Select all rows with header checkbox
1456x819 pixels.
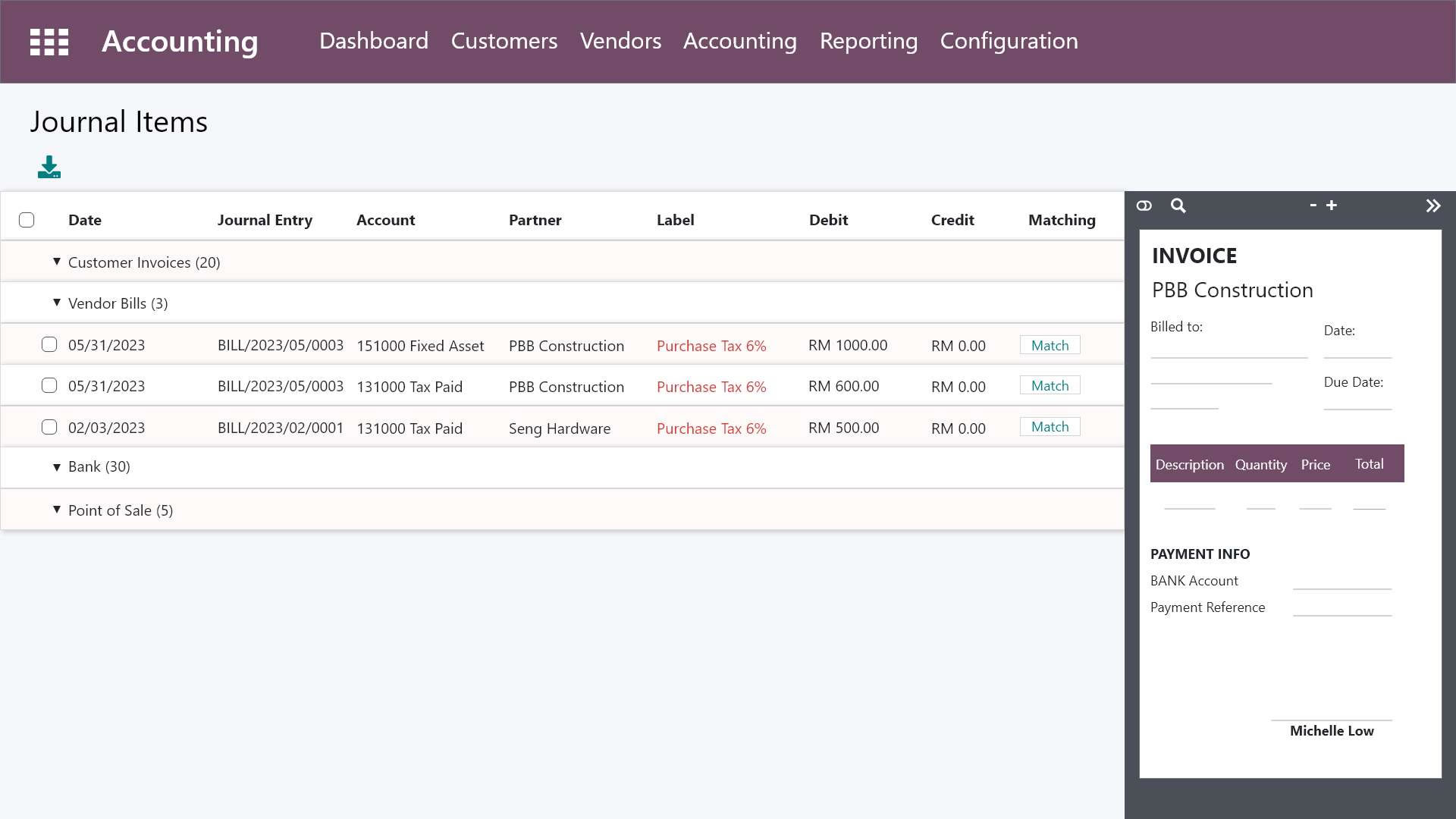pyautogui.click(x=27, y=220)
